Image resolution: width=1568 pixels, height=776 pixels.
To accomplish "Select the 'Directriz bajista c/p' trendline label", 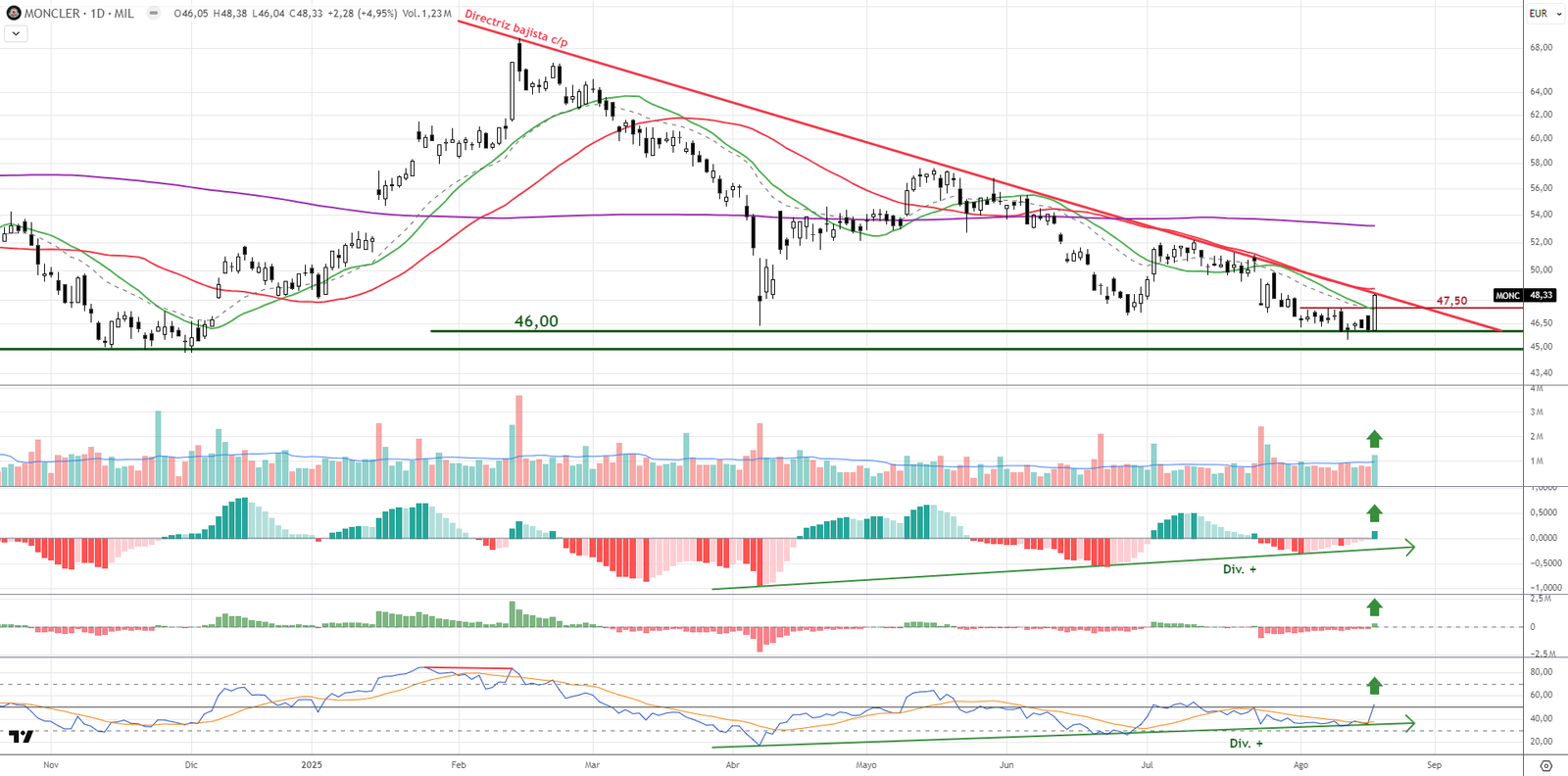I will pos(516,28).
